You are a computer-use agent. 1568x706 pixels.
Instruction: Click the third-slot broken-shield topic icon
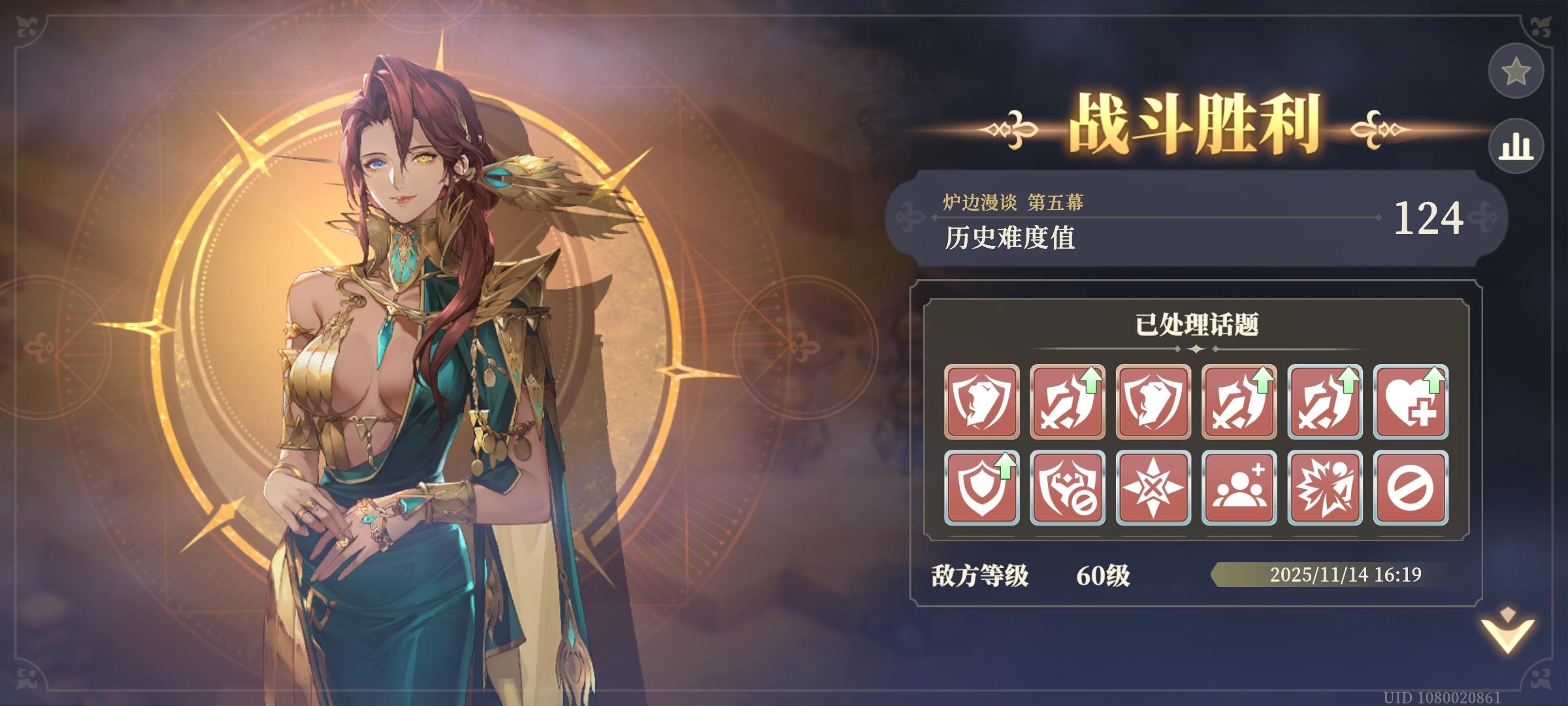[1153, 401]
